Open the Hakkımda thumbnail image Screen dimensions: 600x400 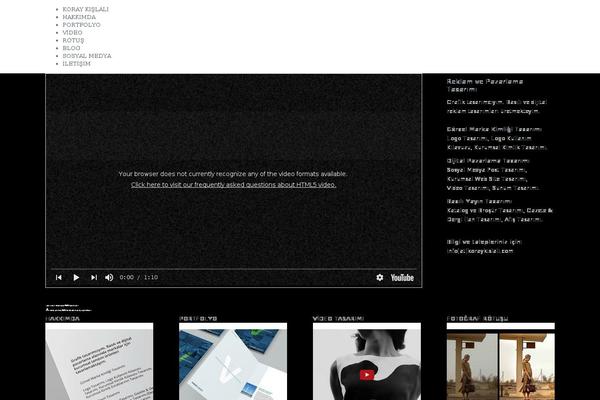pyautogui.click(x=99, y=361)
